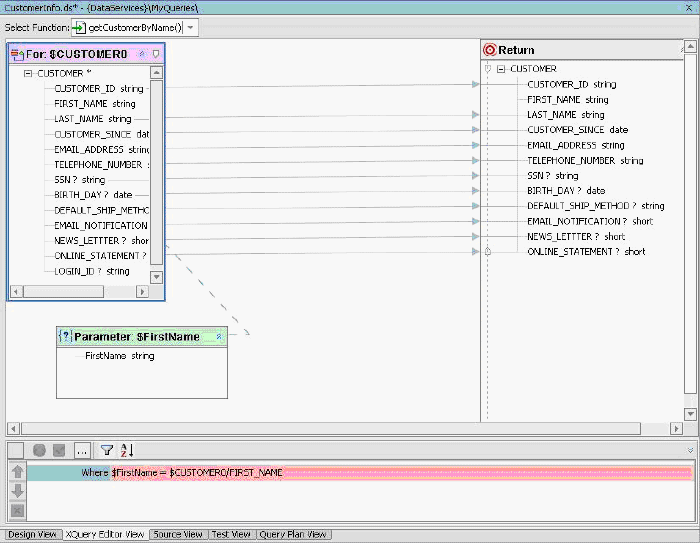Move the Where clause down with arrow

coord(17,491)
